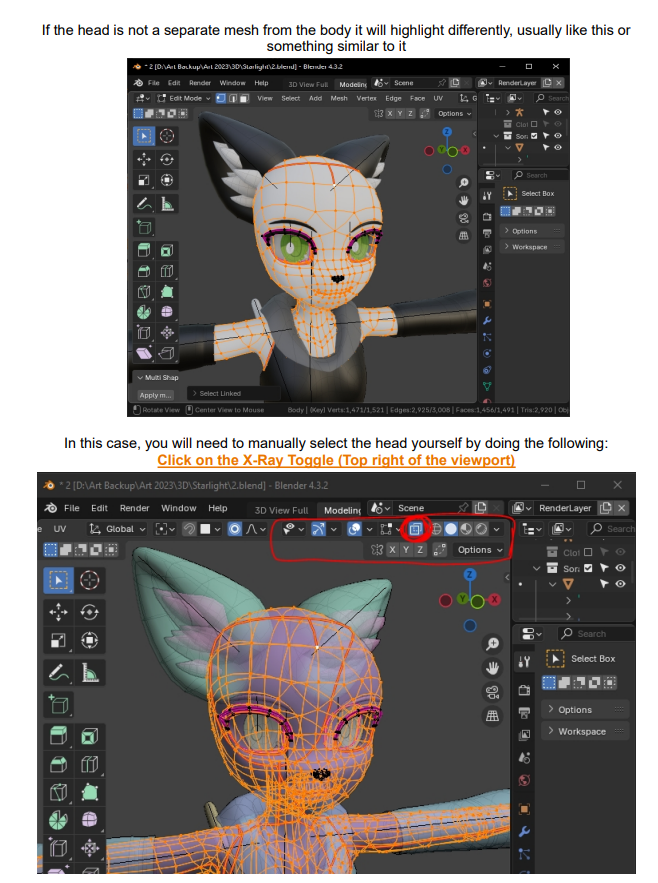Enable material preview viewport shading
The height and width of the screenshot is (883, 658).
pyautogui.click(x=465, y=528)
